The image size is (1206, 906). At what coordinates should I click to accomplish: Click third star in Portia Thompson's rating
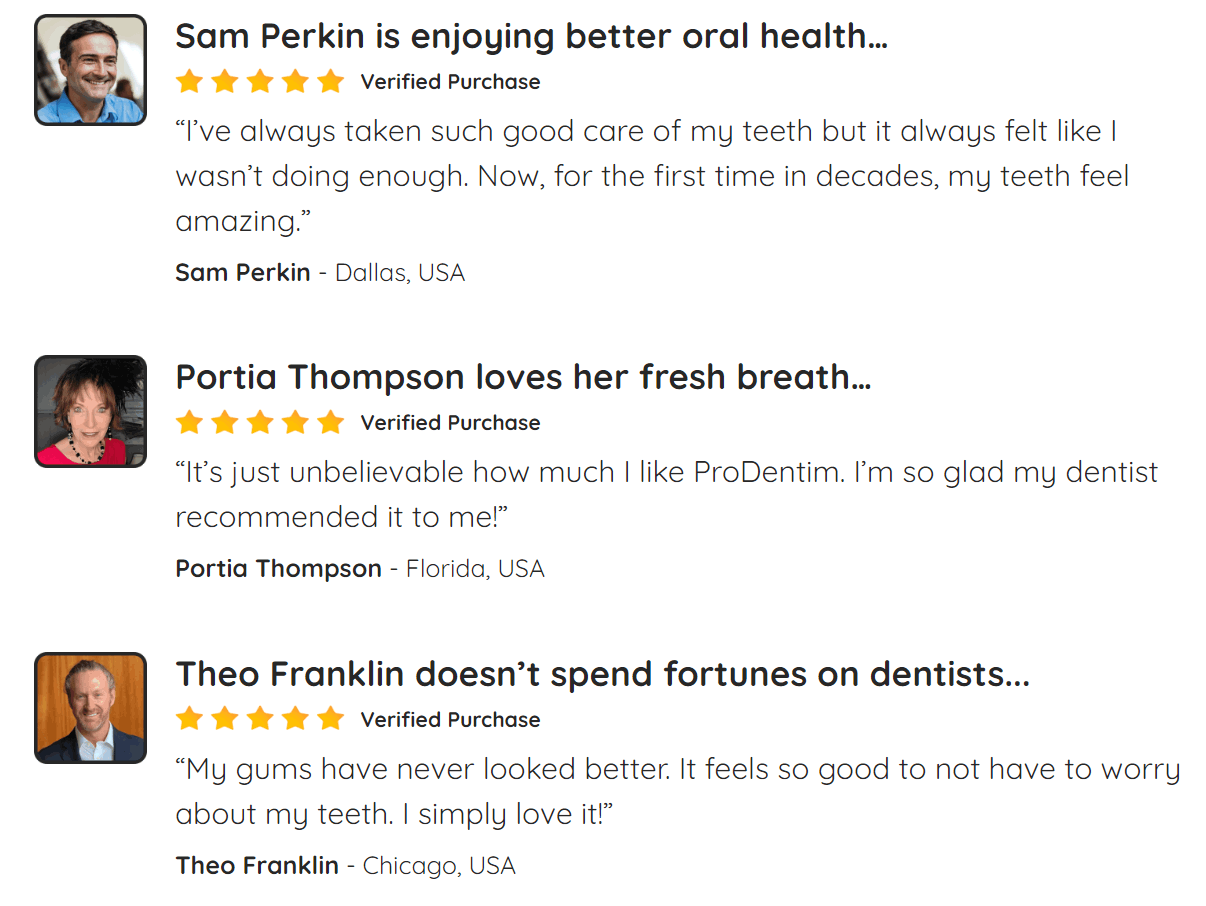click(x=260, y=423)
